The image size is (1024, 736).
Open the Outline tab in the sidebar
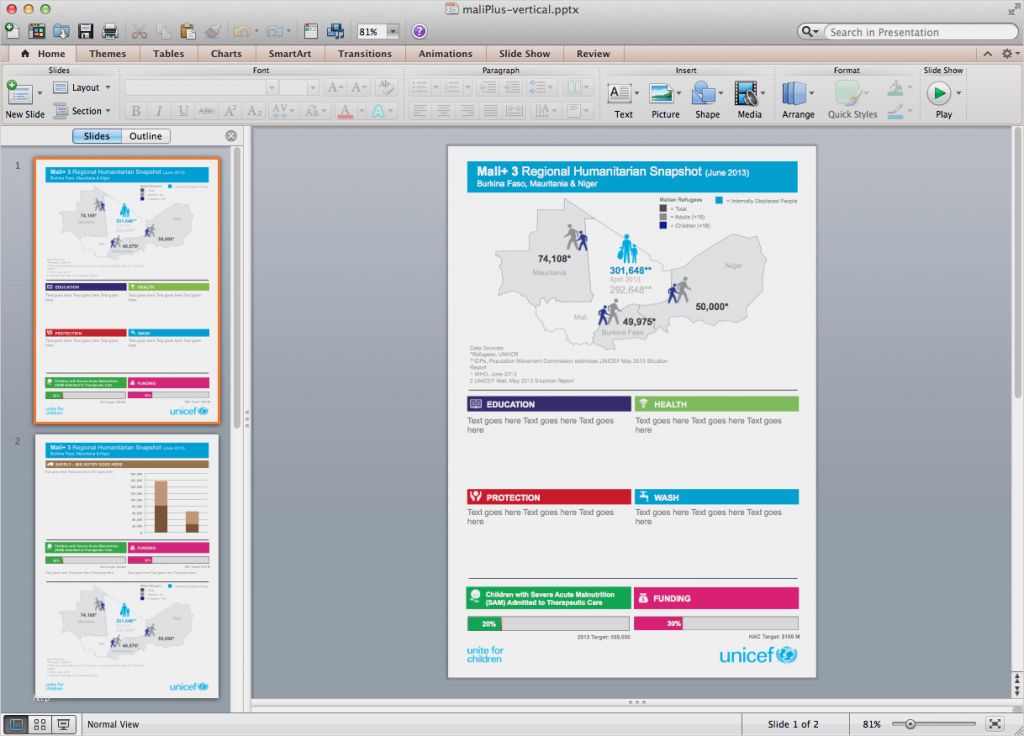click(145, 135)
